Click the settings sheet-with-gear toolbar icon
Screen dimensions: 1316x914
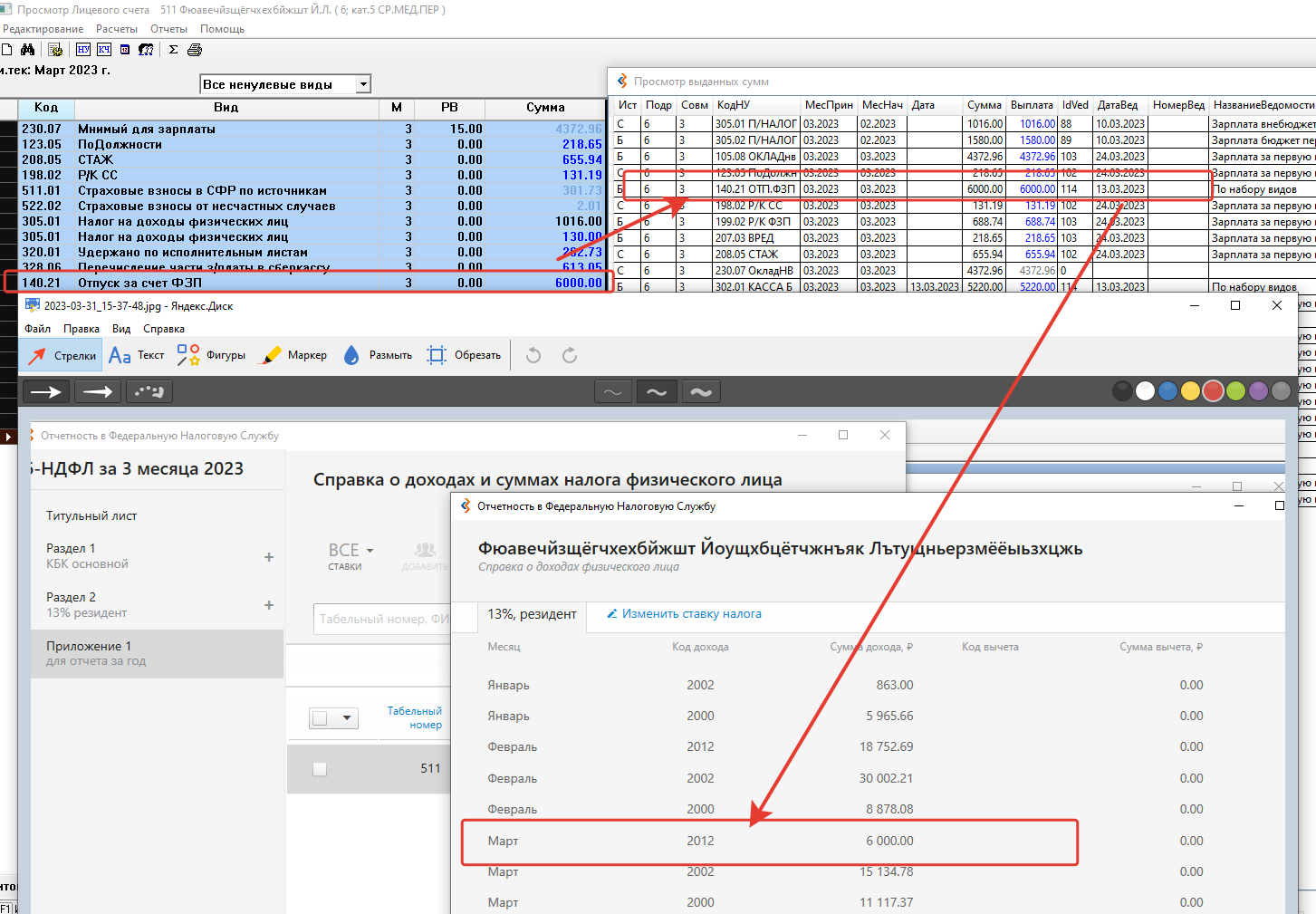point(55,50)
